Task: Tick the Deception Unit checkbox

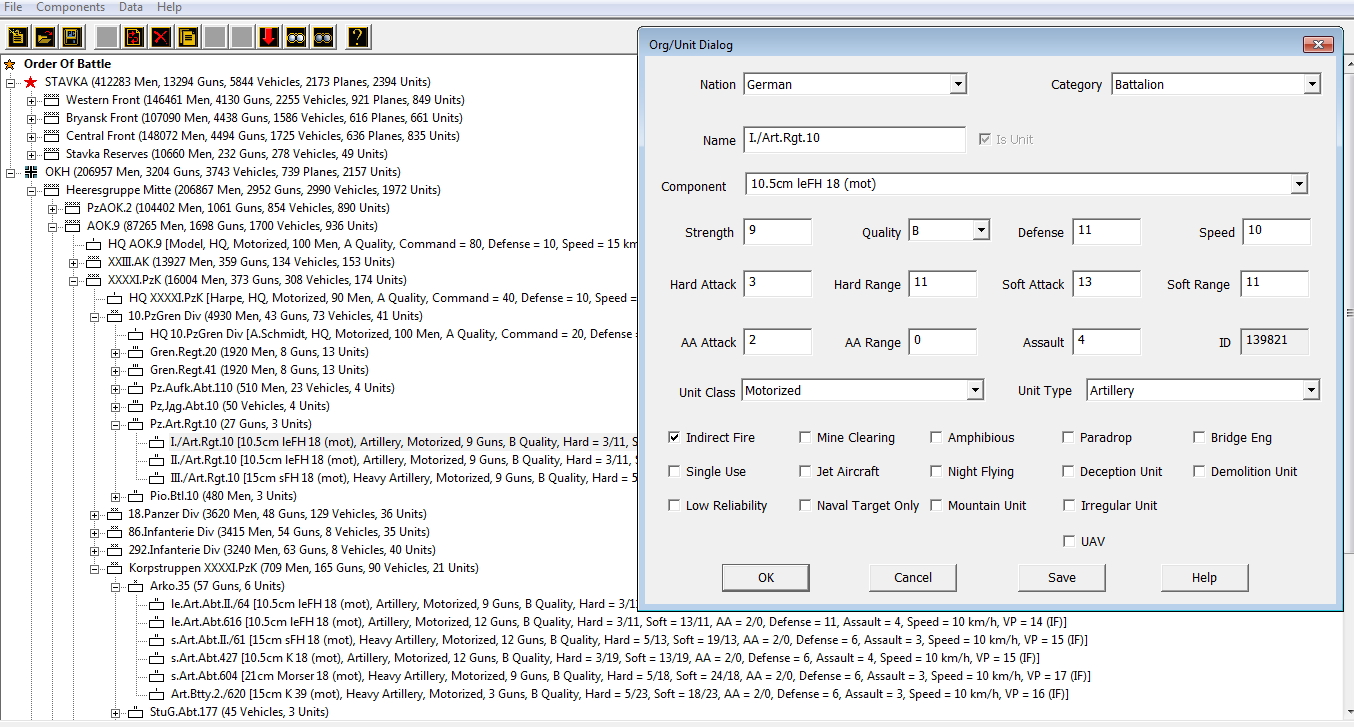Action: 1069,472
